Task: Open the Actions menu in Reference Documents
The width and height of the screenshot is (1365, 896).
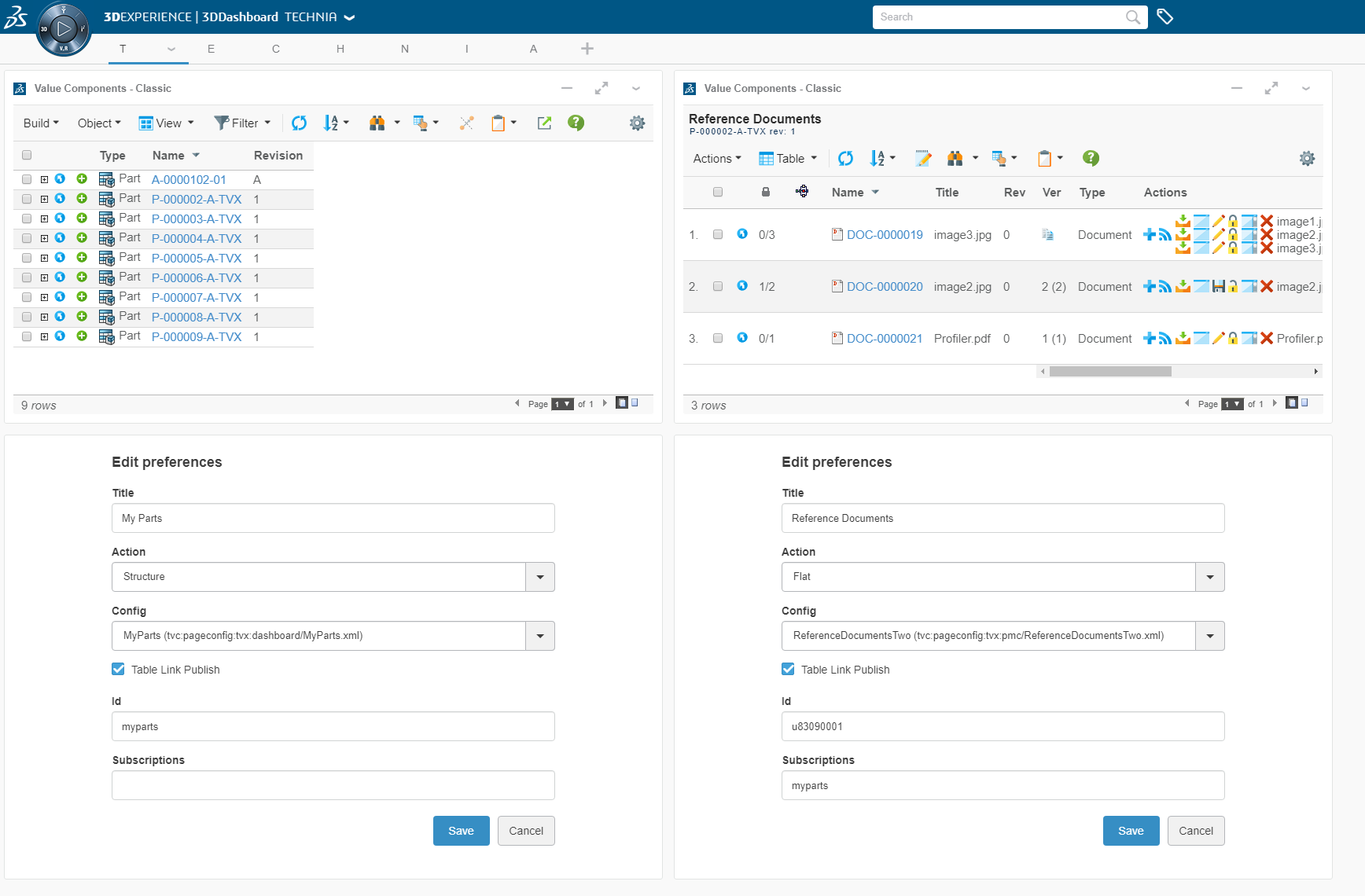Action: pyautogui.click(x=716, y=159)
